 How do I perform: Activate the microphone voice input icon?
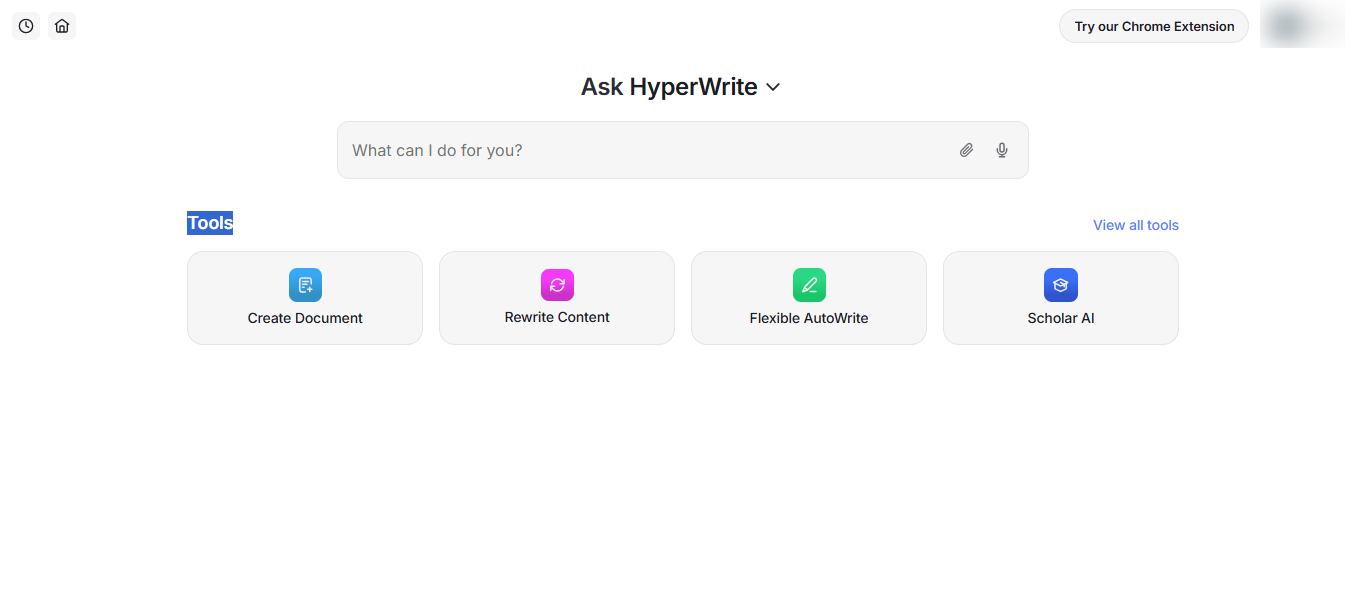click(x=1001, y=150)
